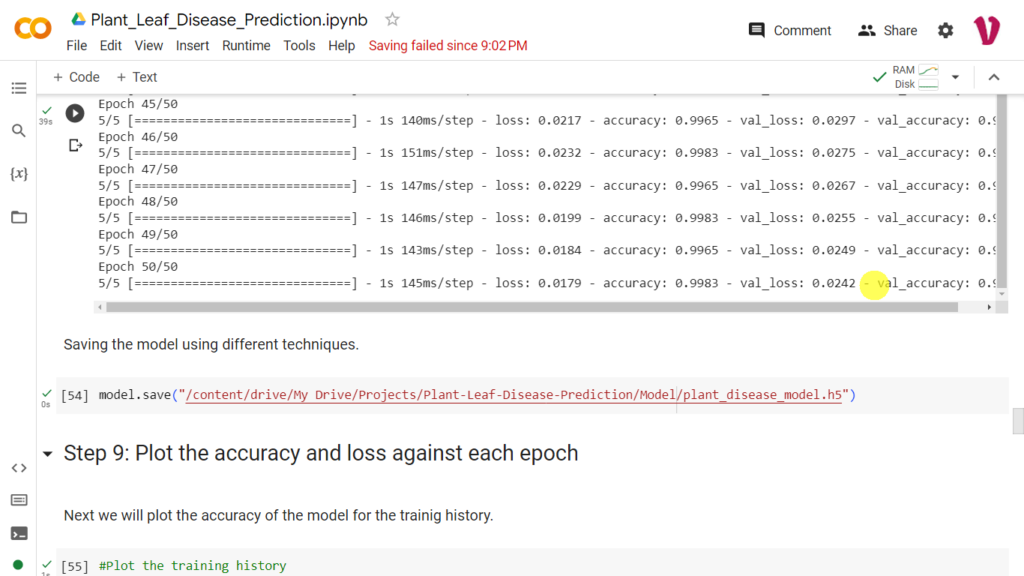The height and width of the screenshot is (576, 1024).
Task: Click into the model.save code cell
Action: (532, 395)
